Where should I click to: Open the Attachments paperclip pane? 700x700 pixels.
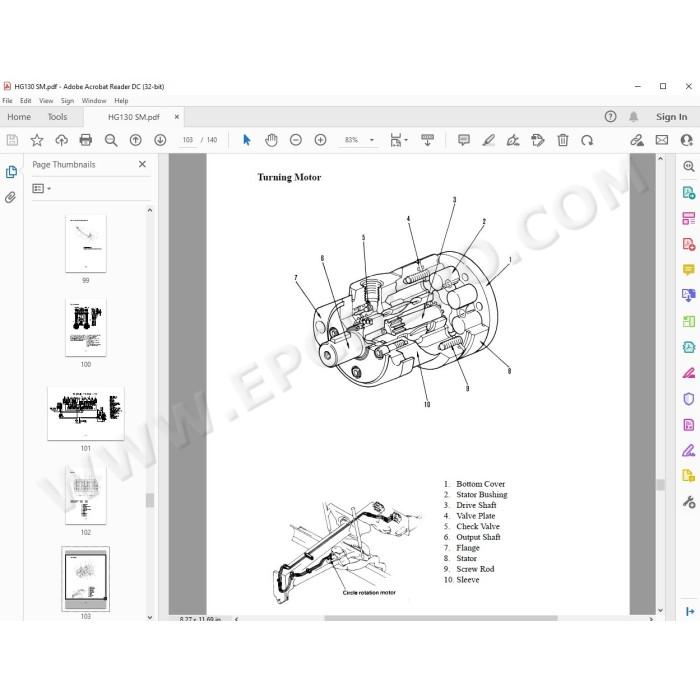pyautogui.click(x=11, y=197)
